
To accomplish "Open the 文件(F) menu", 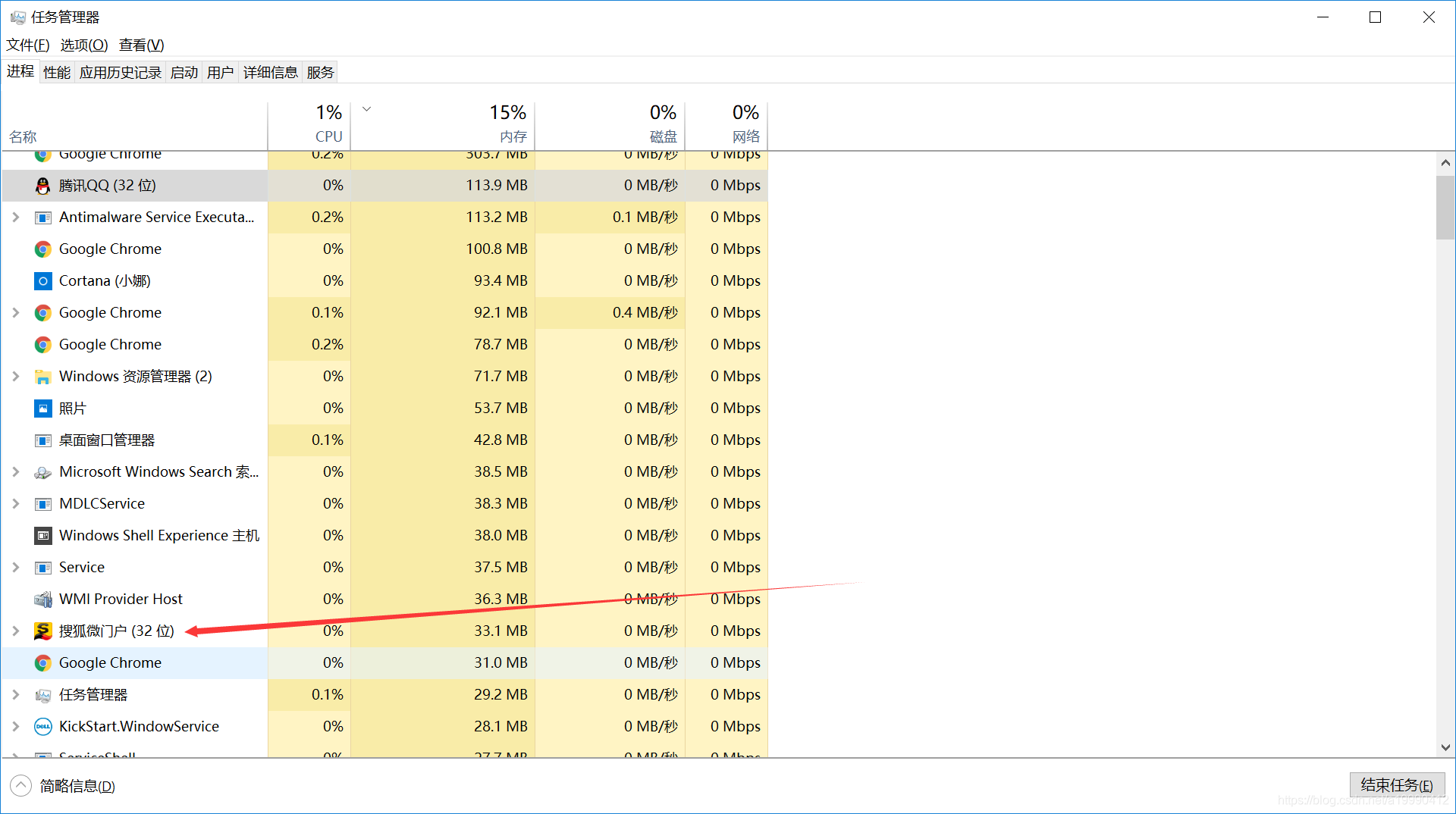I will click(x=28, y=45).
